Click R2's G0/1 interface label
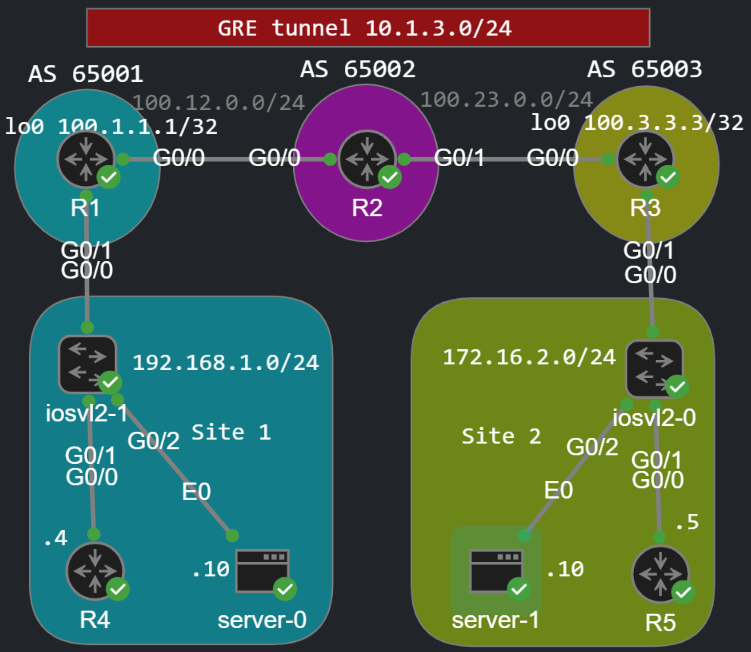The width and height of the screenshot is (751, 652). coord(459,158)
